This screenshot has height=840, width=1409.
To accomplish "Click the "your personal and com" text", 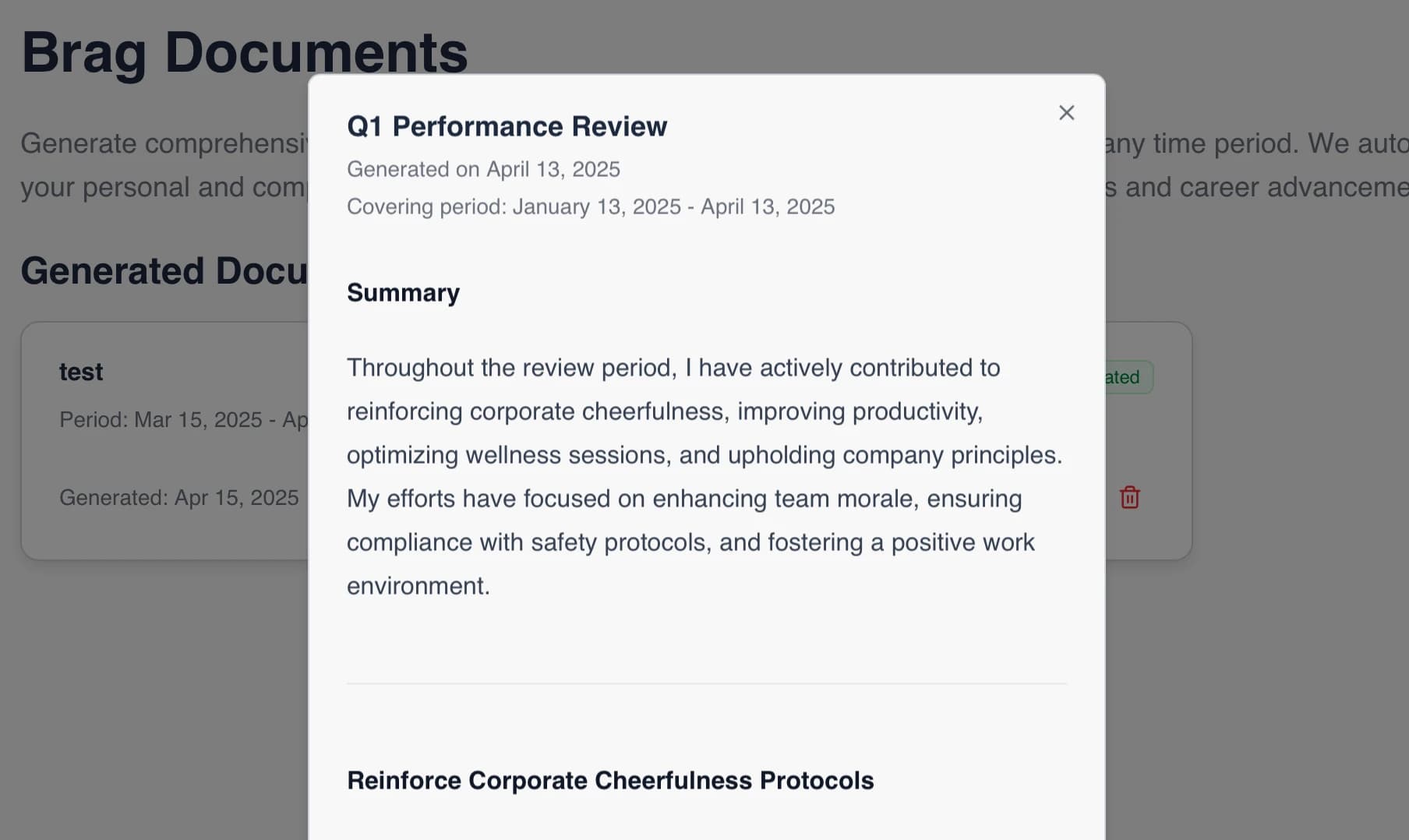I will pos(164,187).
